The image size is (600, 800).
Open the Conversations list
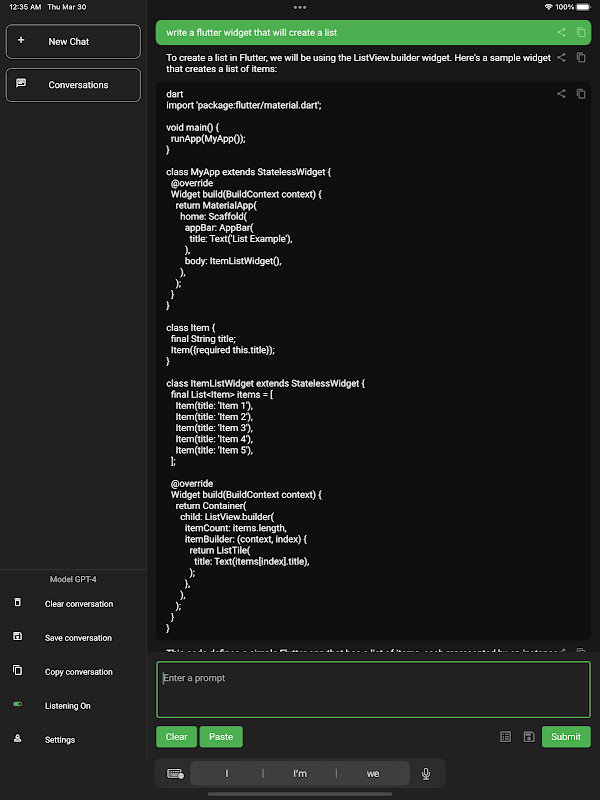pos(73,85)
